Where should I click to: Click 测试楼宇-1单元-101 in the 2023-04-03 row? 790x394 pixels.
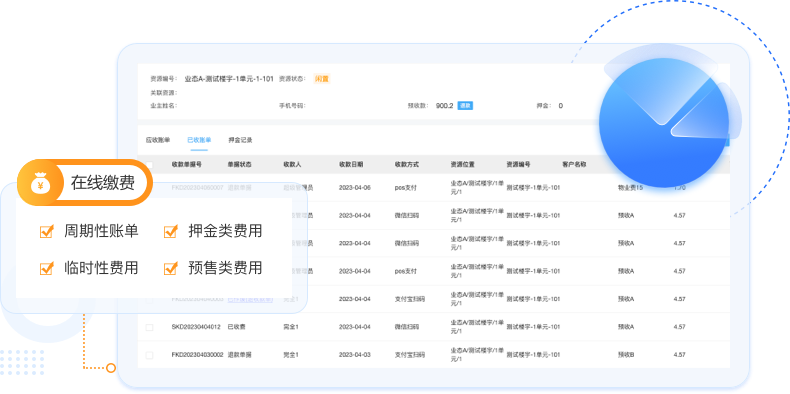tap(533, 355)
